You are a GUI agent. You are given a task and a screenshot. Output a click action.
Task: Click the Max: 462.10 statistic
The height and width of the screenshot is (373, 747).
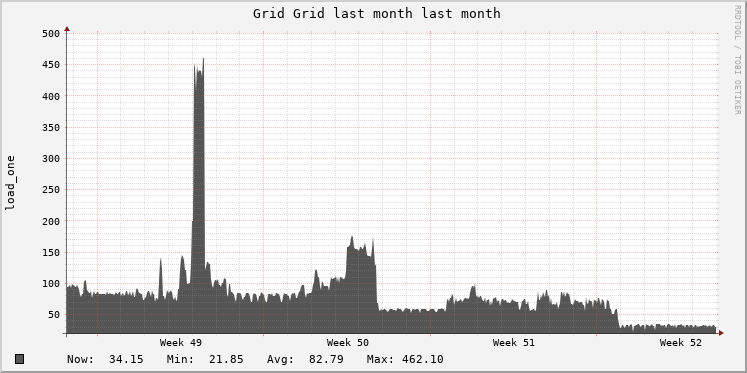pyautogui.click(x=405, y=359)
